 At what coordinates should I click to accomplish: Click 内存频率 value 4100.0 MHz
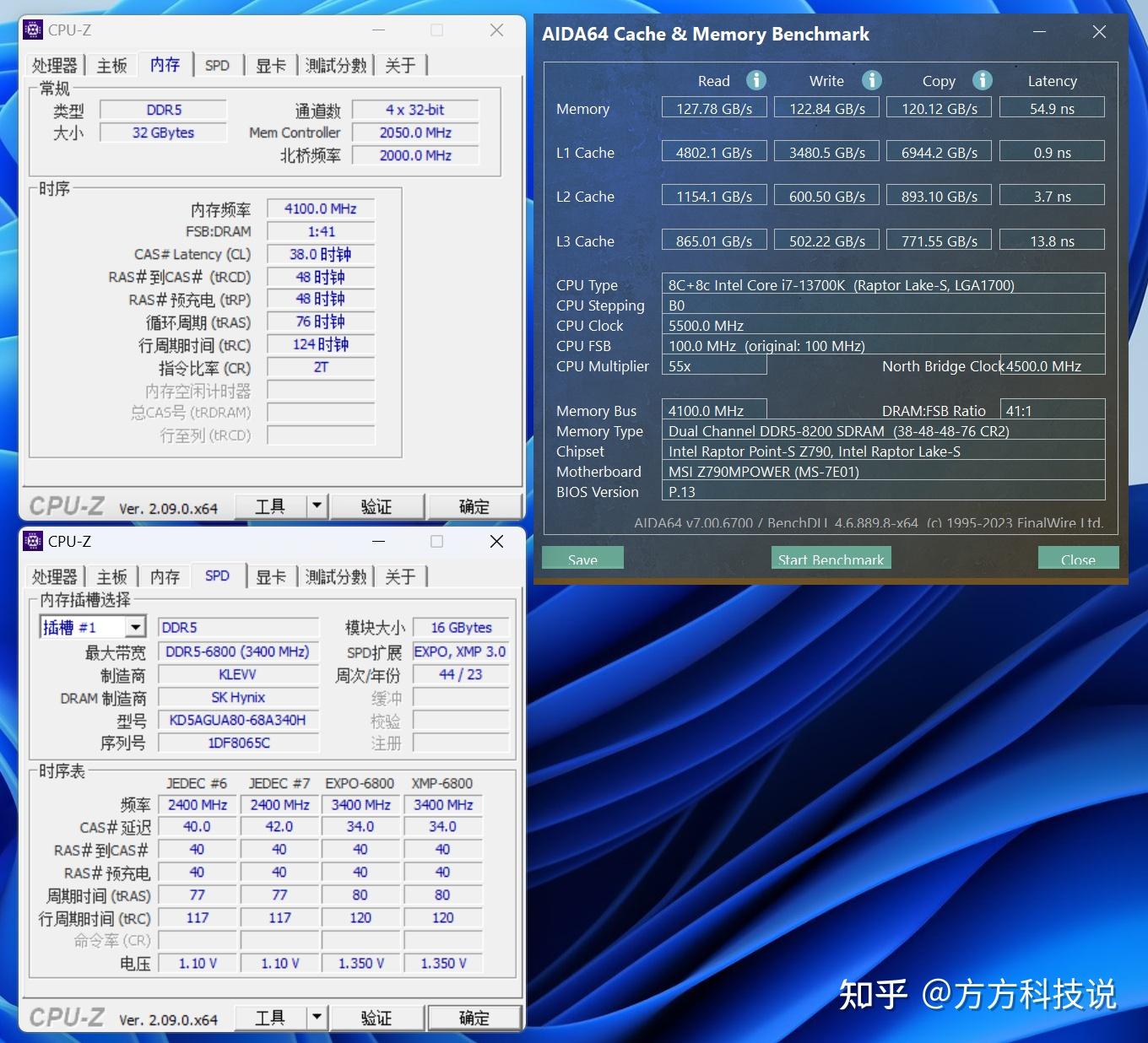(321, 208)
